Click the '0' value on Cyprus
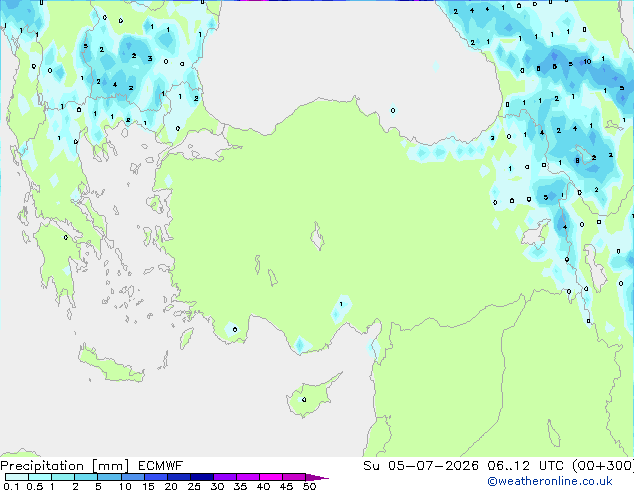 pos(304,399)
